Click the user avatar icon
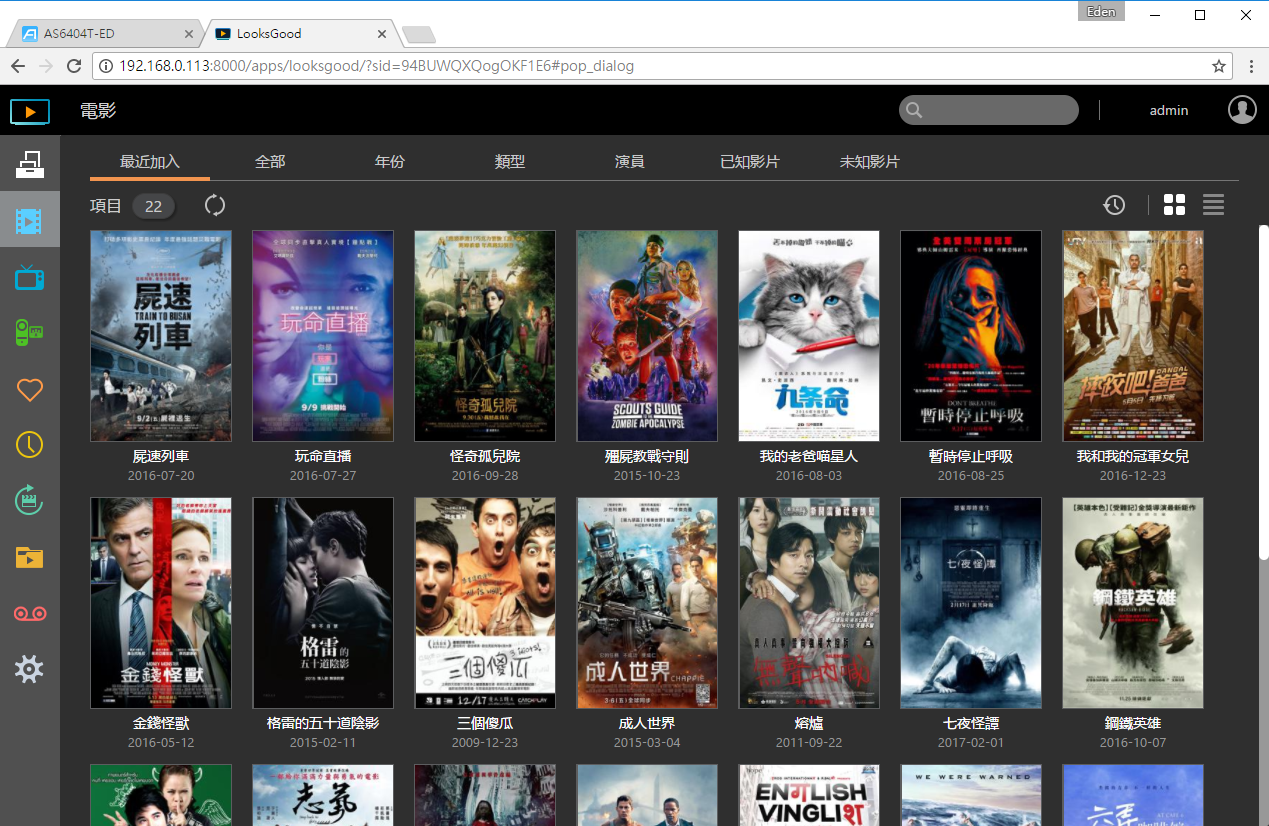Screen dimensions: 1269x826 tap(1242, 110)
